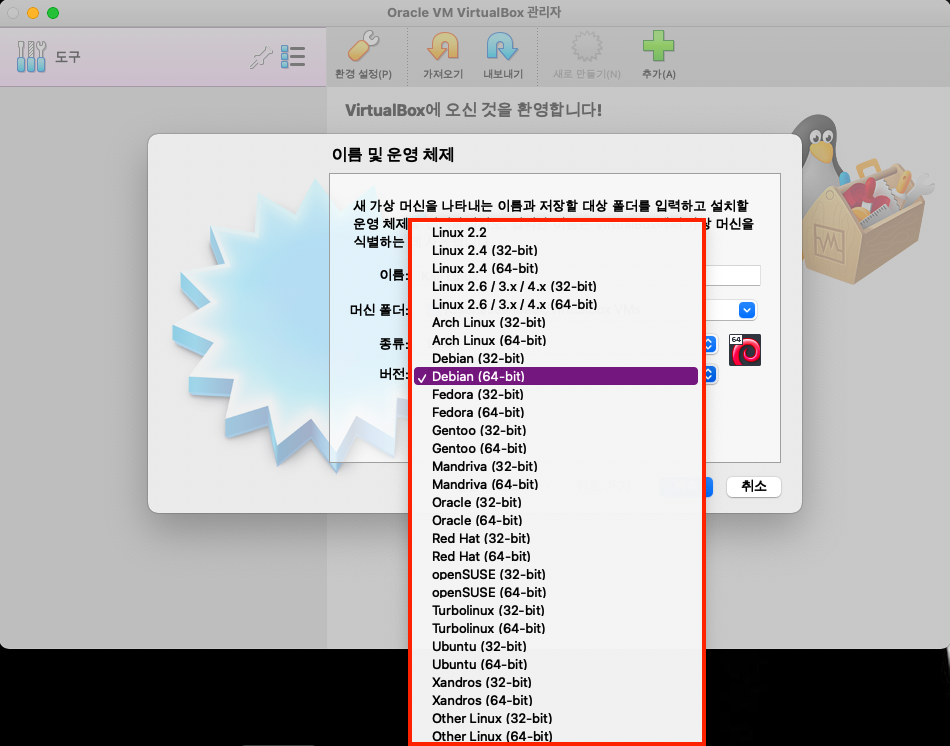Viewport: 950px width, 746px height.
Task: Select Linux 2.4 (32-bit) option
Action: click(556, 250)
